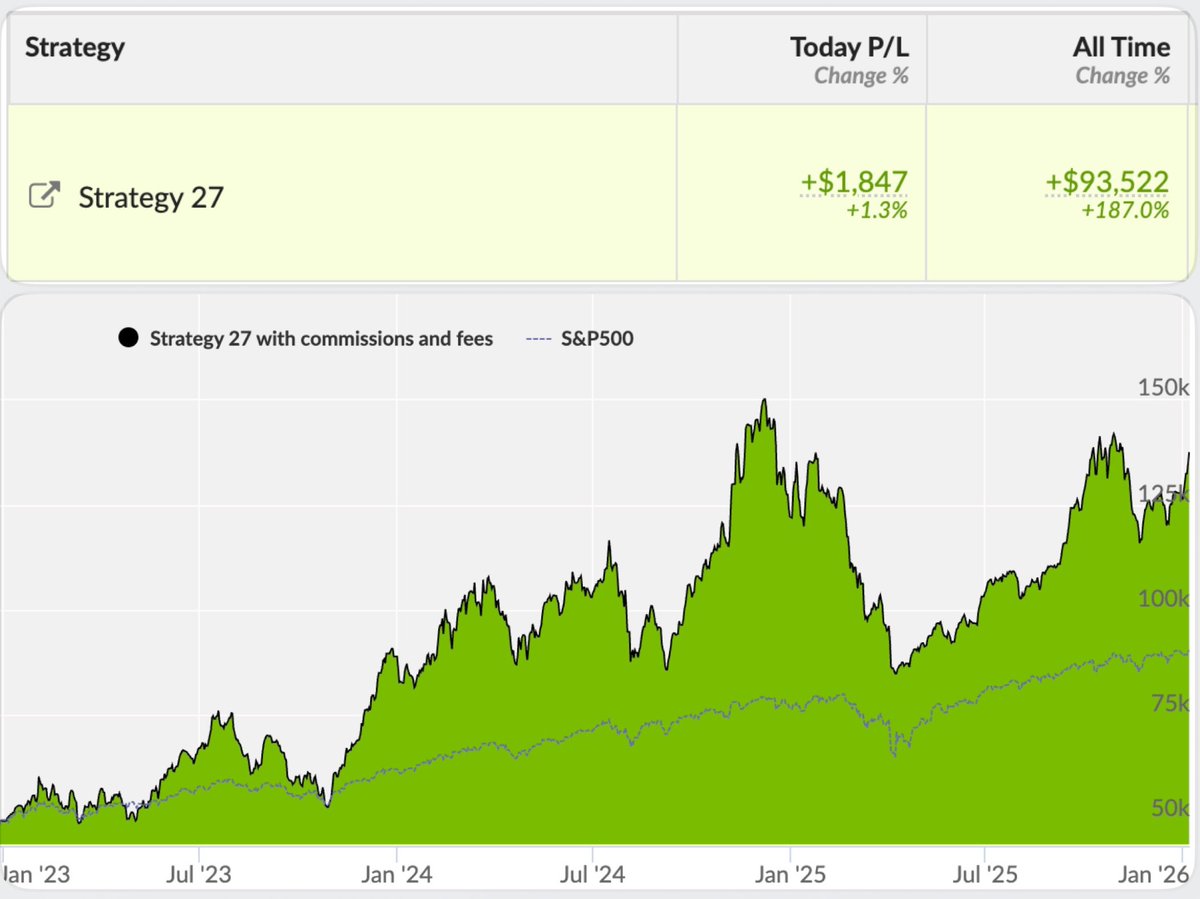Toggle the Strategy 27 series via its legend
This screenshot has height=899, width=1200.
point(320,338)
